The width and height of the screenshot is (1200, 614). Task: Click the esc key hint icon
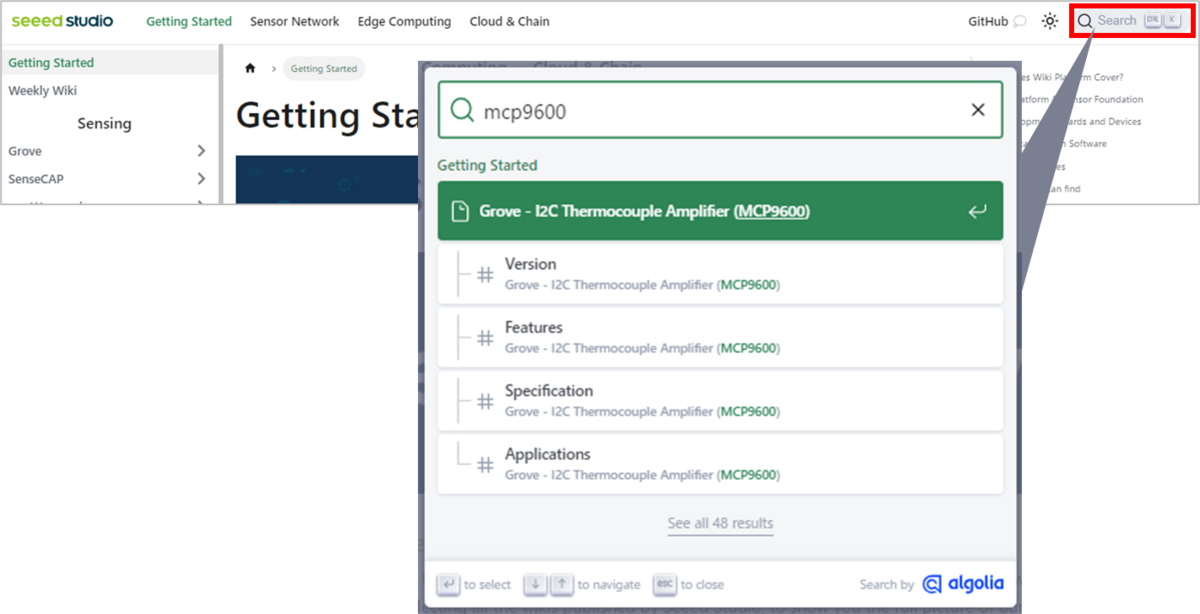(x=664, y=584)
